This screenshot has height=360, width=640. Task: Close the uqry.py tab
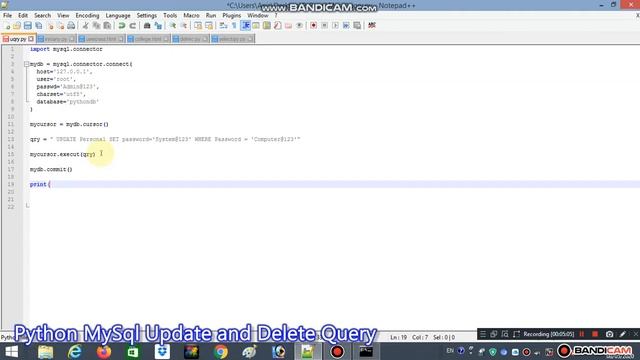click(x=31, y=39)
